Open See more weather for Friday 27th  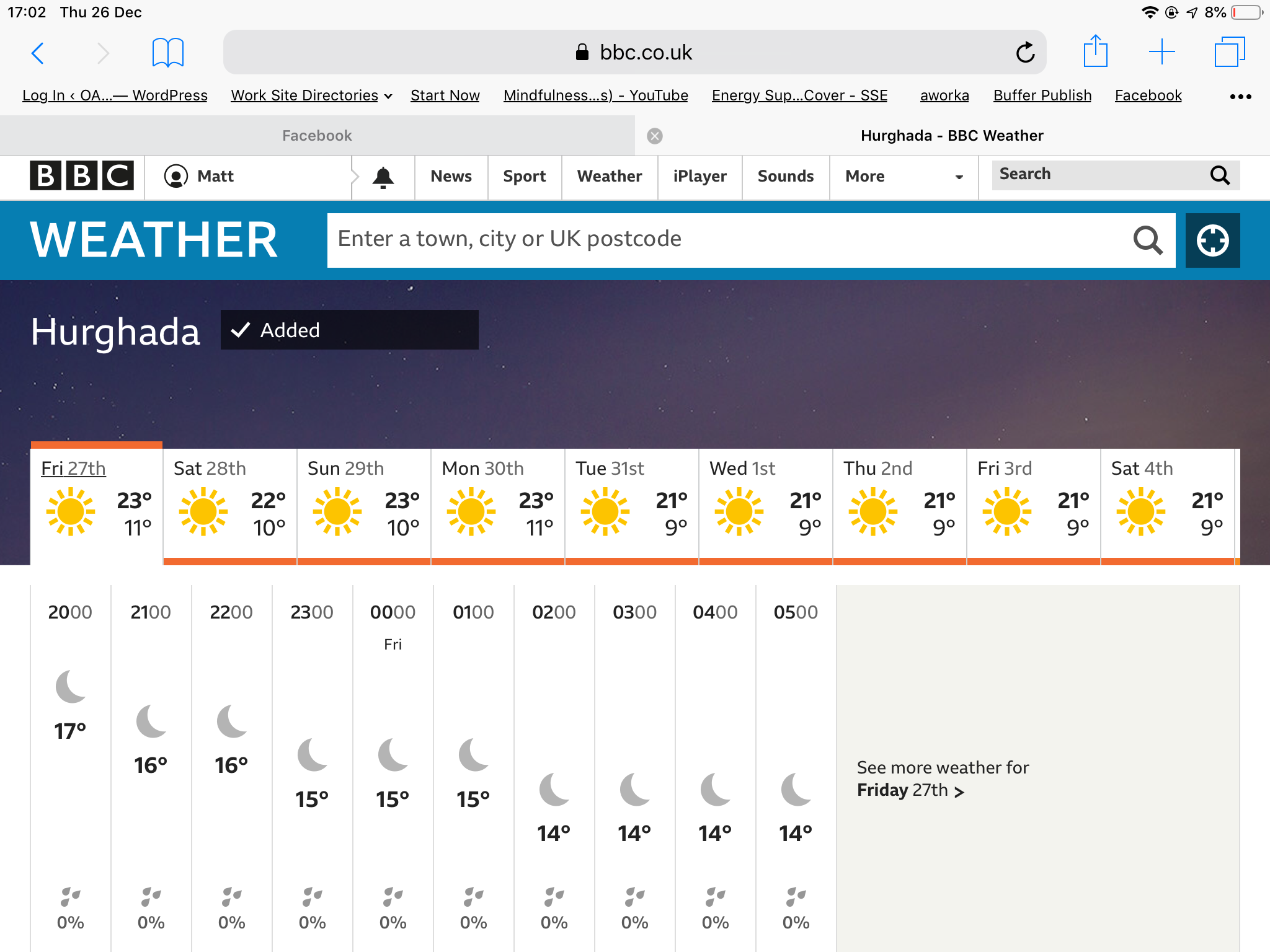943,778
